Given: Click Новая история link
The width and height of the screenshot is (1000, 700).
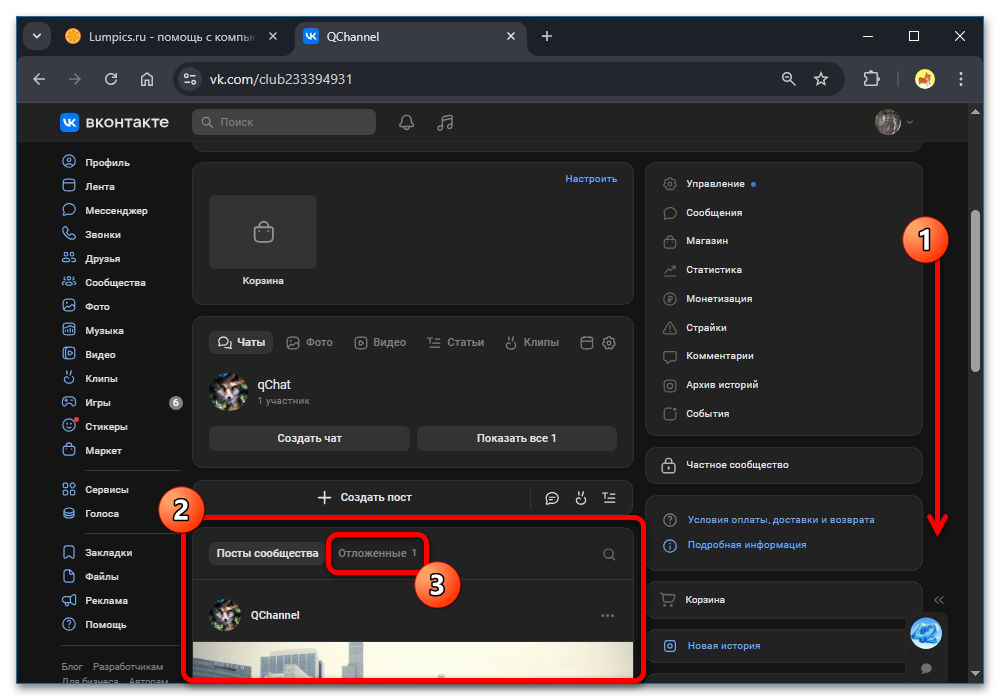Looking at the screenshot, I should 724,646.
